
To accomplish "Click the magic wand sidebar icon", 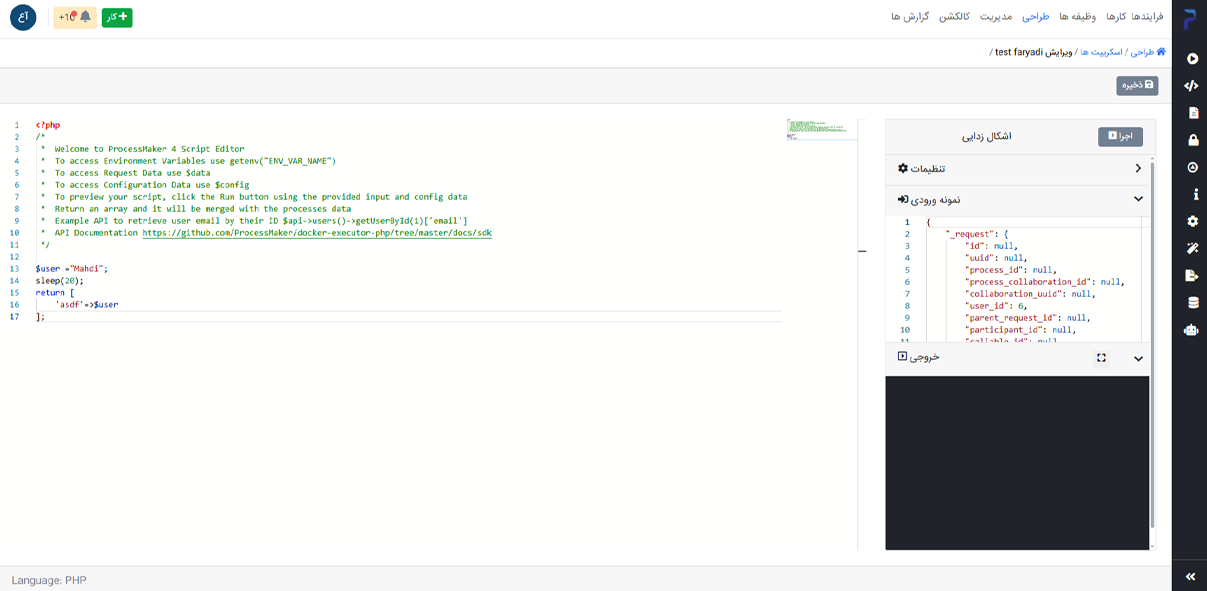I will [x=1192, y=248].
